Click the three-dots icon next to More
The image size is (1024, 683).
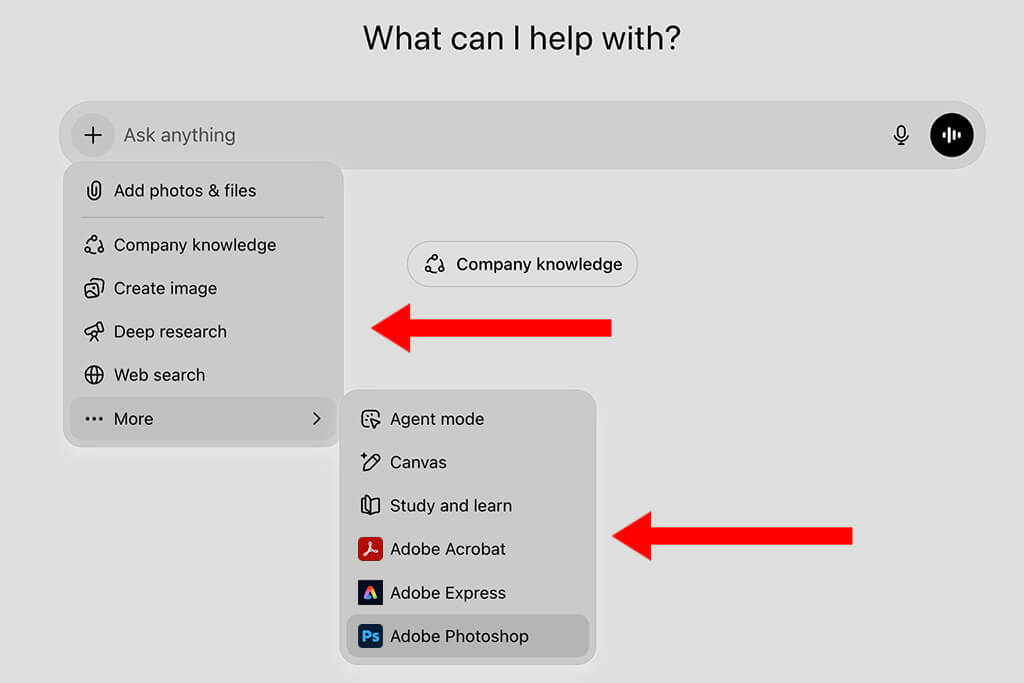(x=94, y=419)
